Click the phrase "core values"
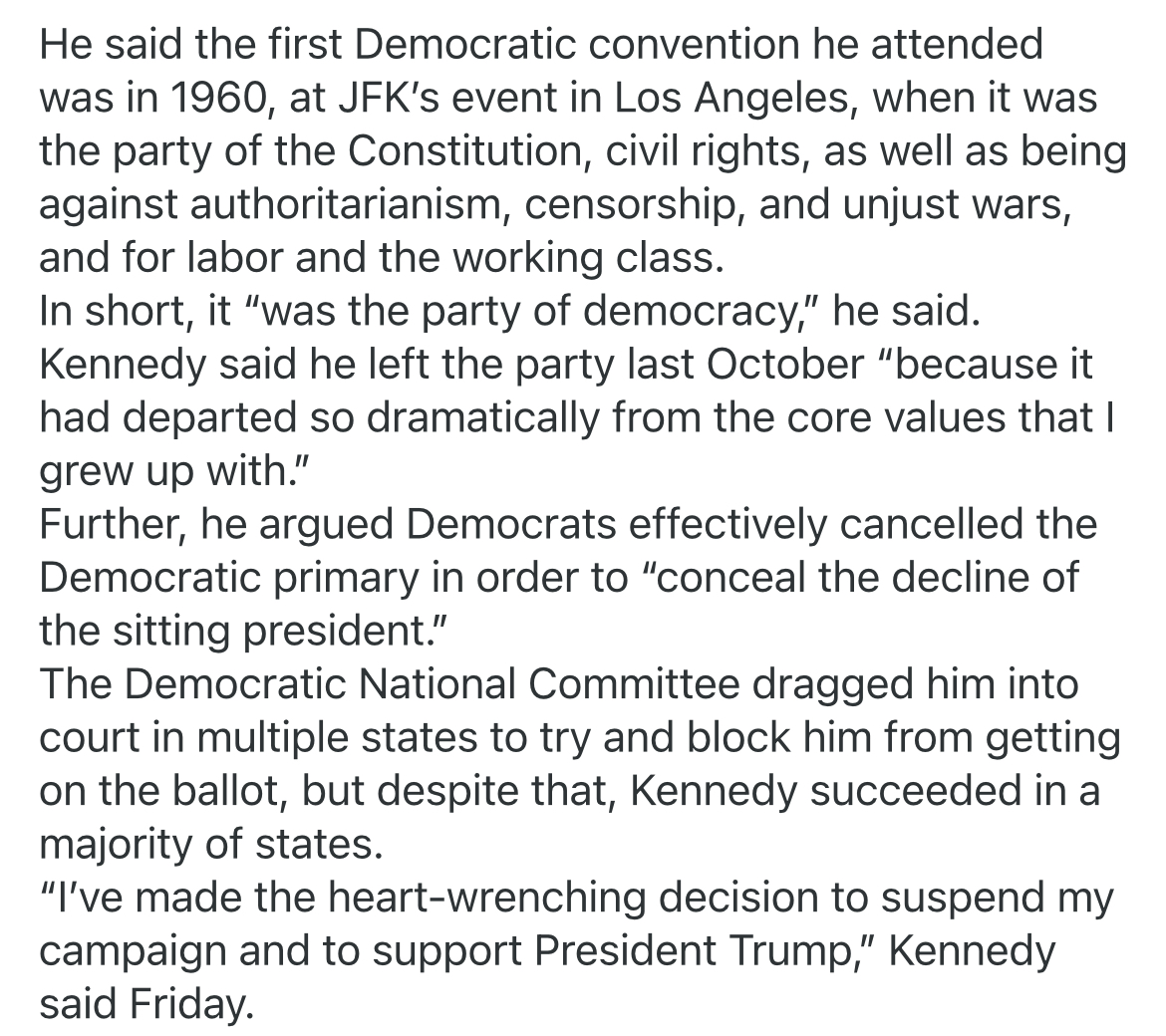 coord(908,418)
